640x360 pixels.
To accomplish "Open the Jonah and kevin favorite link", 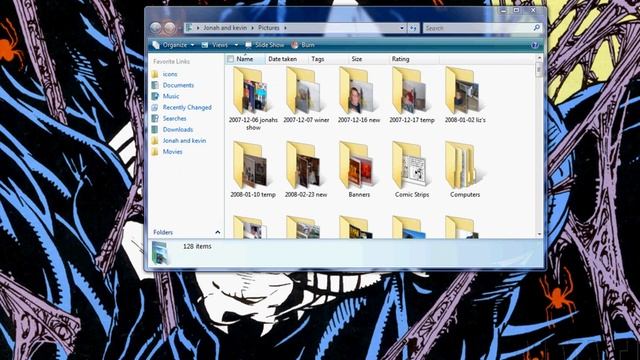I will pyautogui.click(x=184, y=140).
